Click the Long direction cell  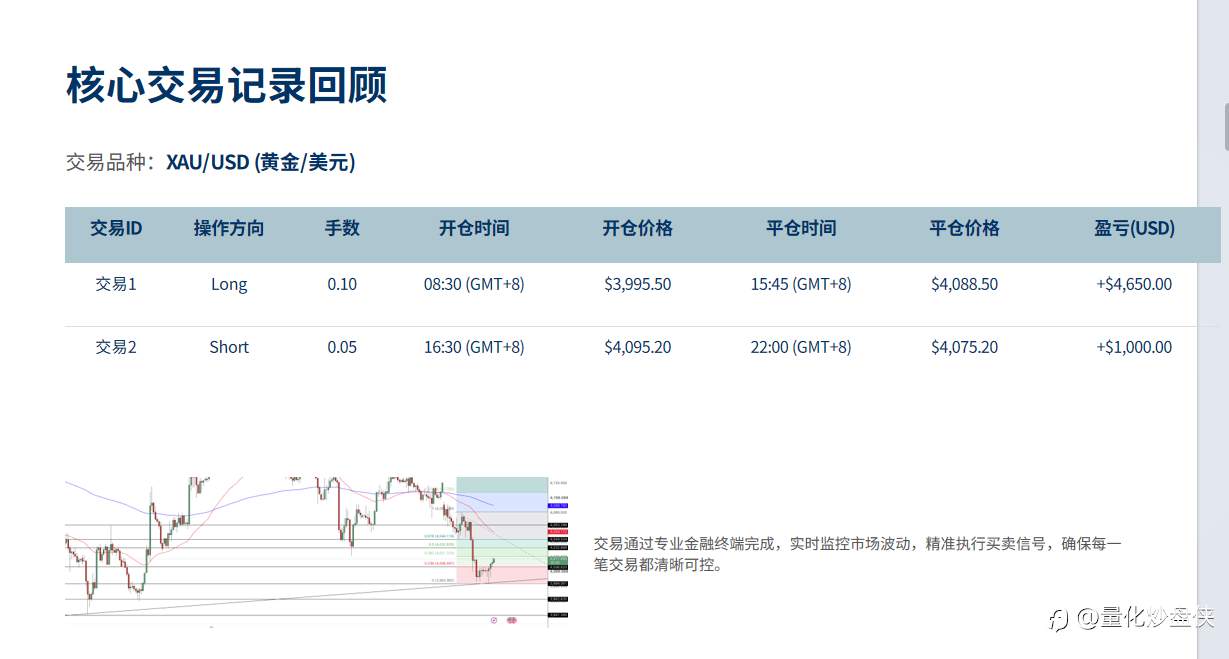[229, 284]
